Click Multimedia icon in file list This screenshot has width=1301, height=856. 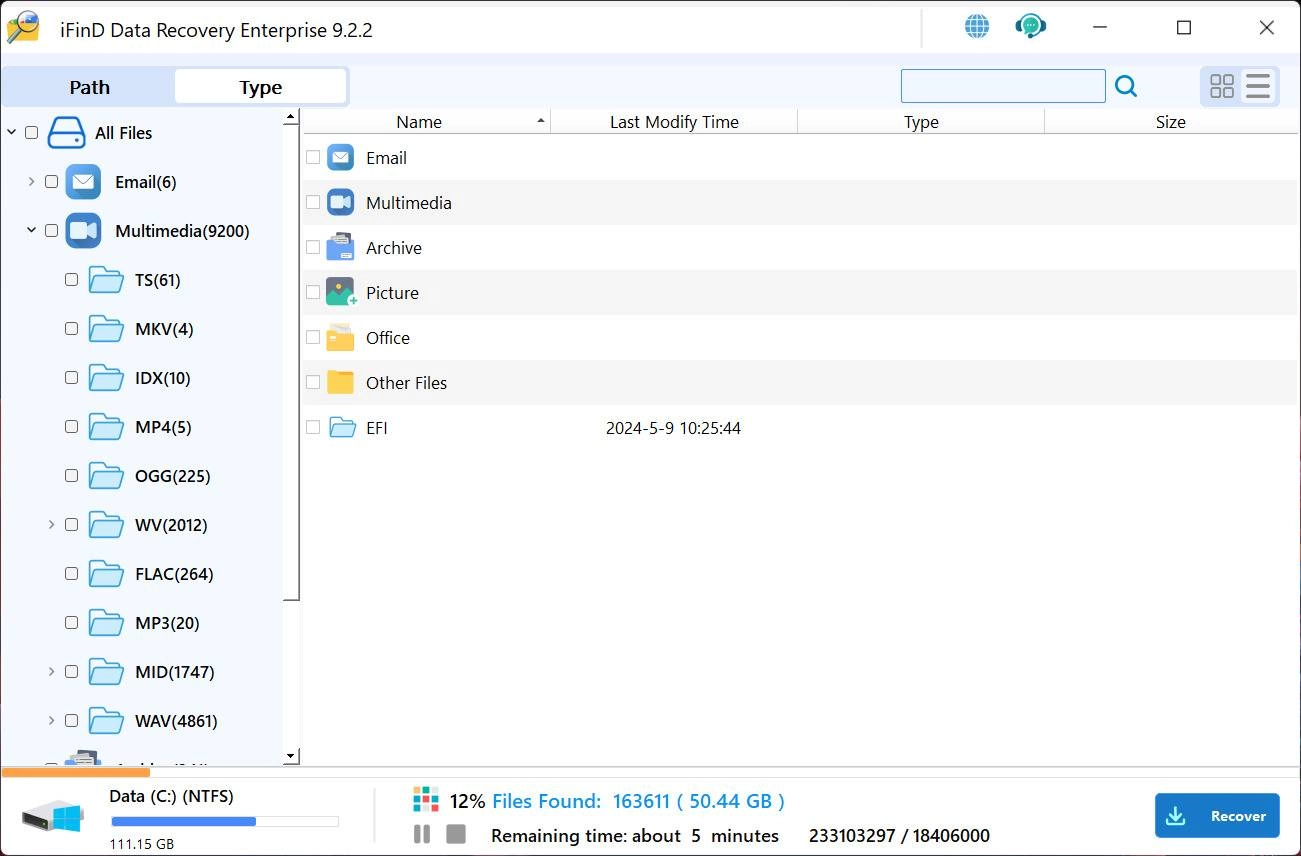(341, 203)
